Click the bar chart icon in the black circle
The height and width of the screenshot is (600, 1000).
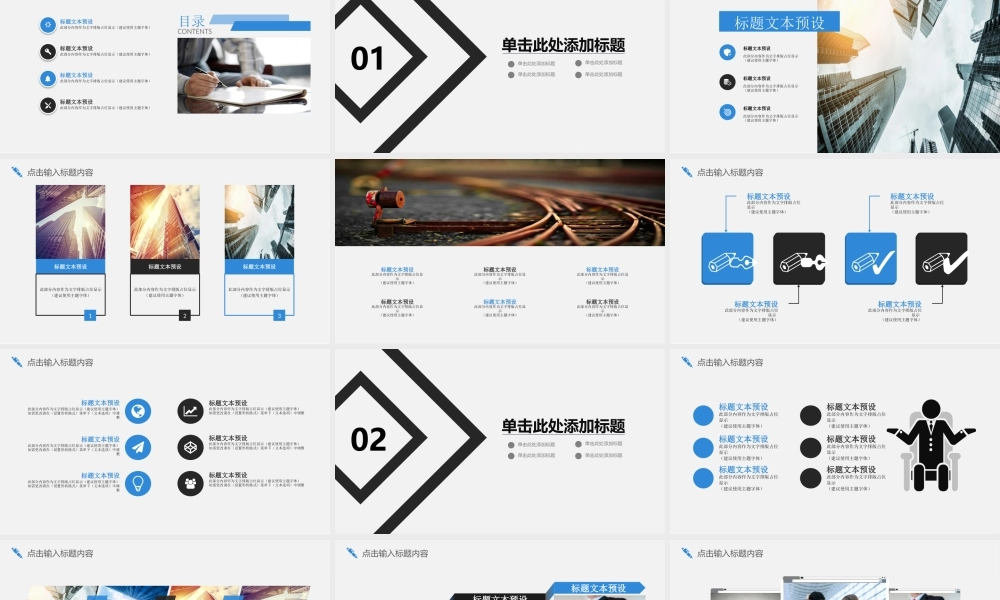click(x=190, y=410)
